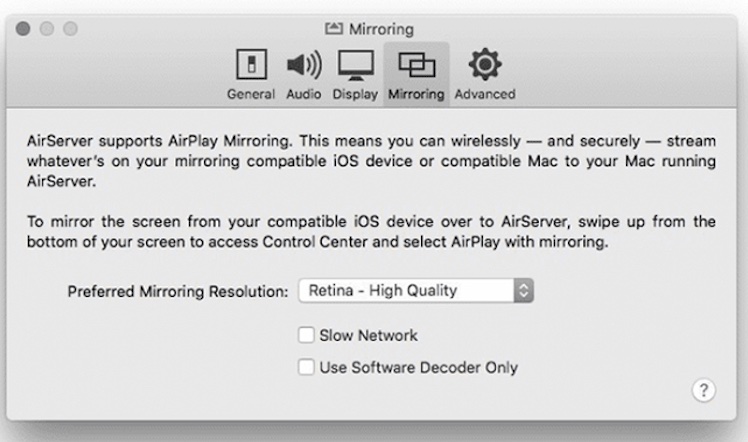The image size is (748, 442).
Task: Select the Mirroring overlapping screens icon
Action: pyautogui.click(x=416, y=66)
